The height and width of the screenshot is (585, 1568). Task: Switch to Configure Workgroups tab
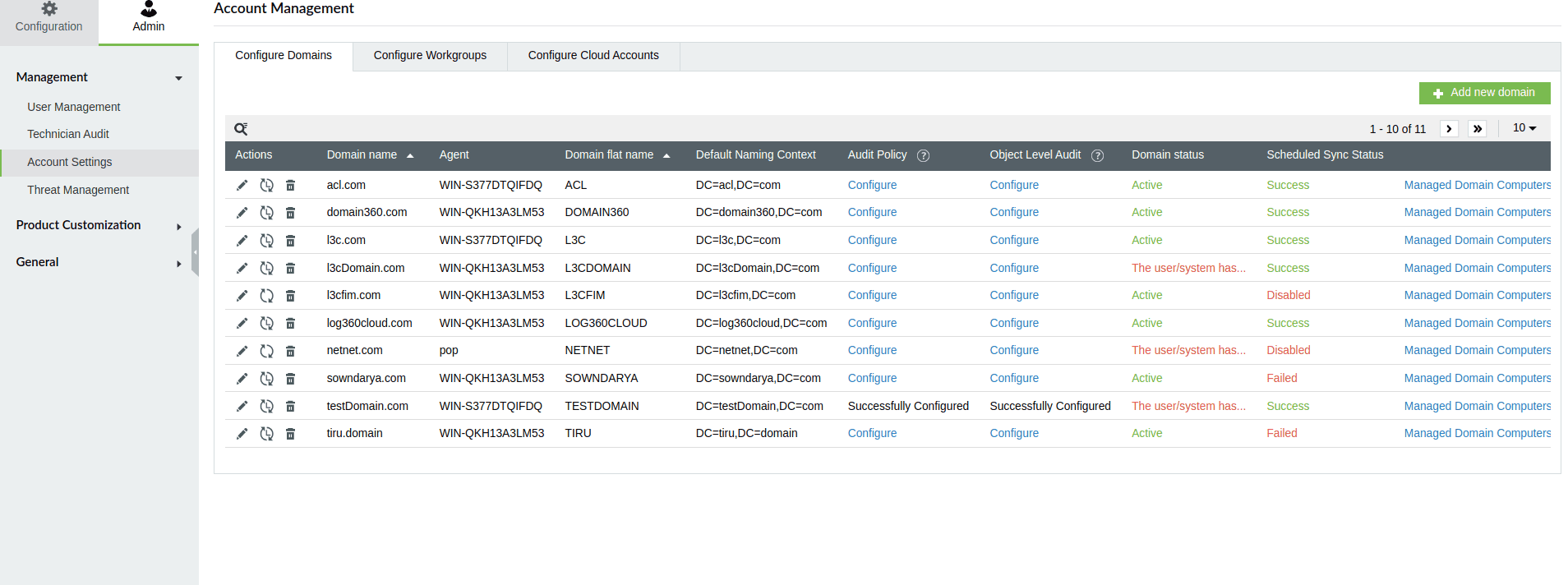click(x=430, y=56)
